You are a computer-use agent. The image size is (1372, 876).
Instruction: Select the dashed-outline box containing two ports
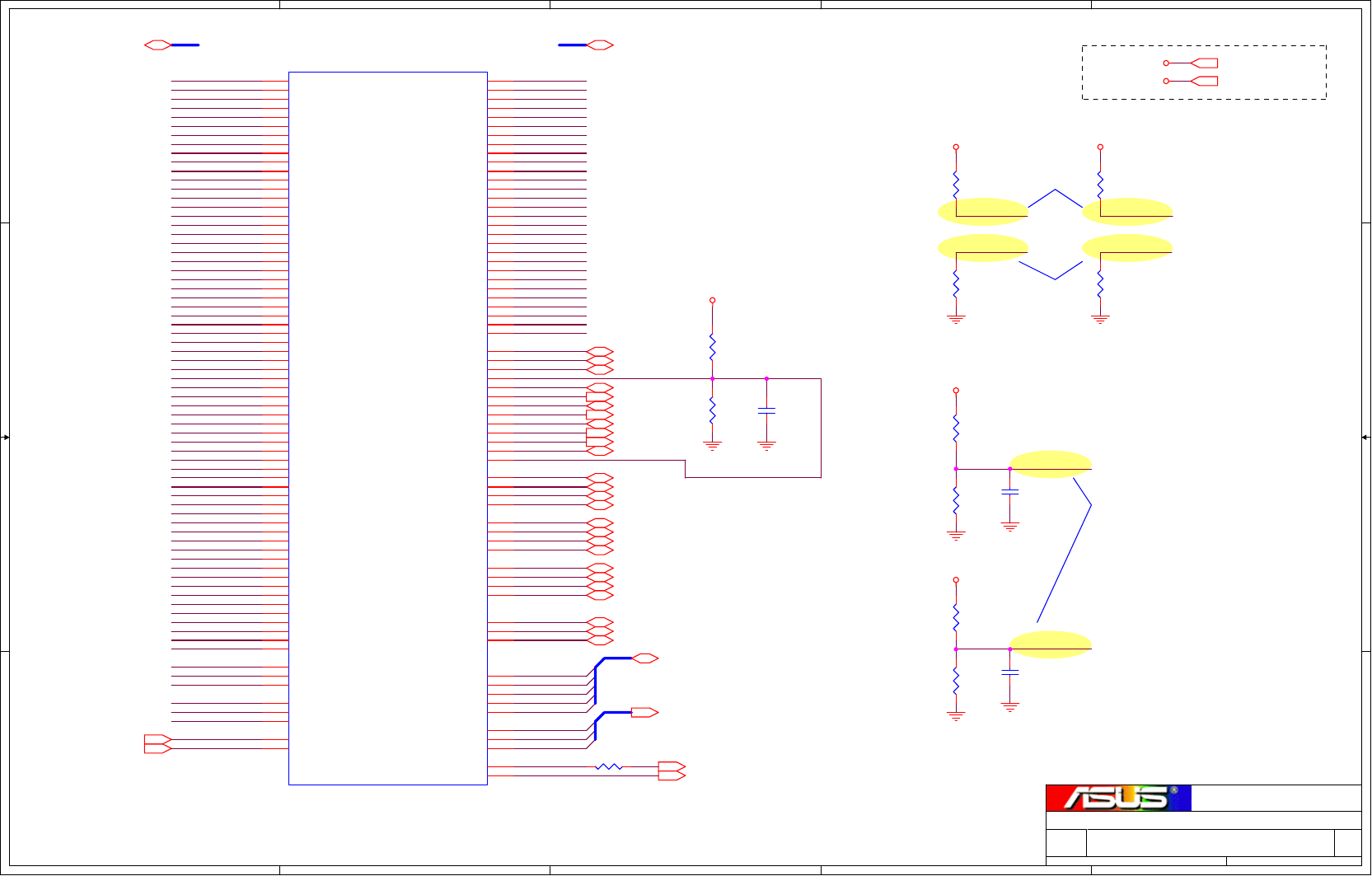pos(1204,73)
